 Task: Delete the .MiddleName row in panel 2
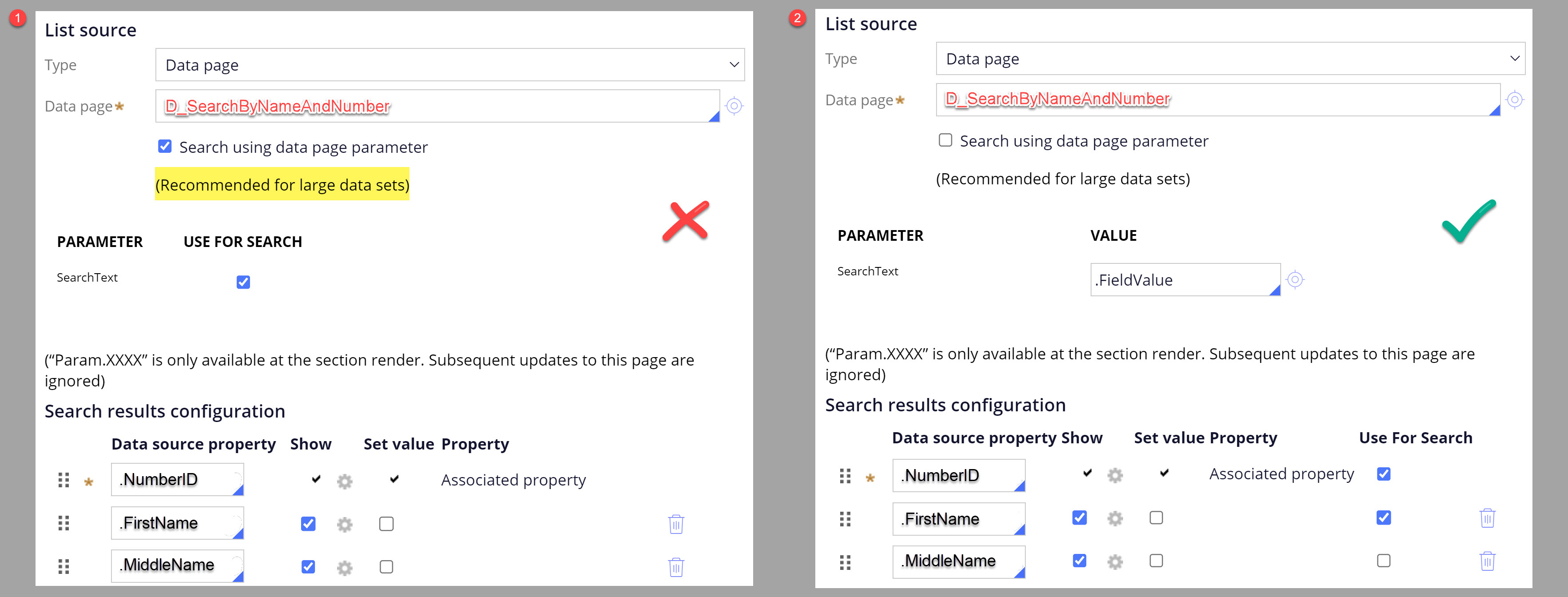1488,561
